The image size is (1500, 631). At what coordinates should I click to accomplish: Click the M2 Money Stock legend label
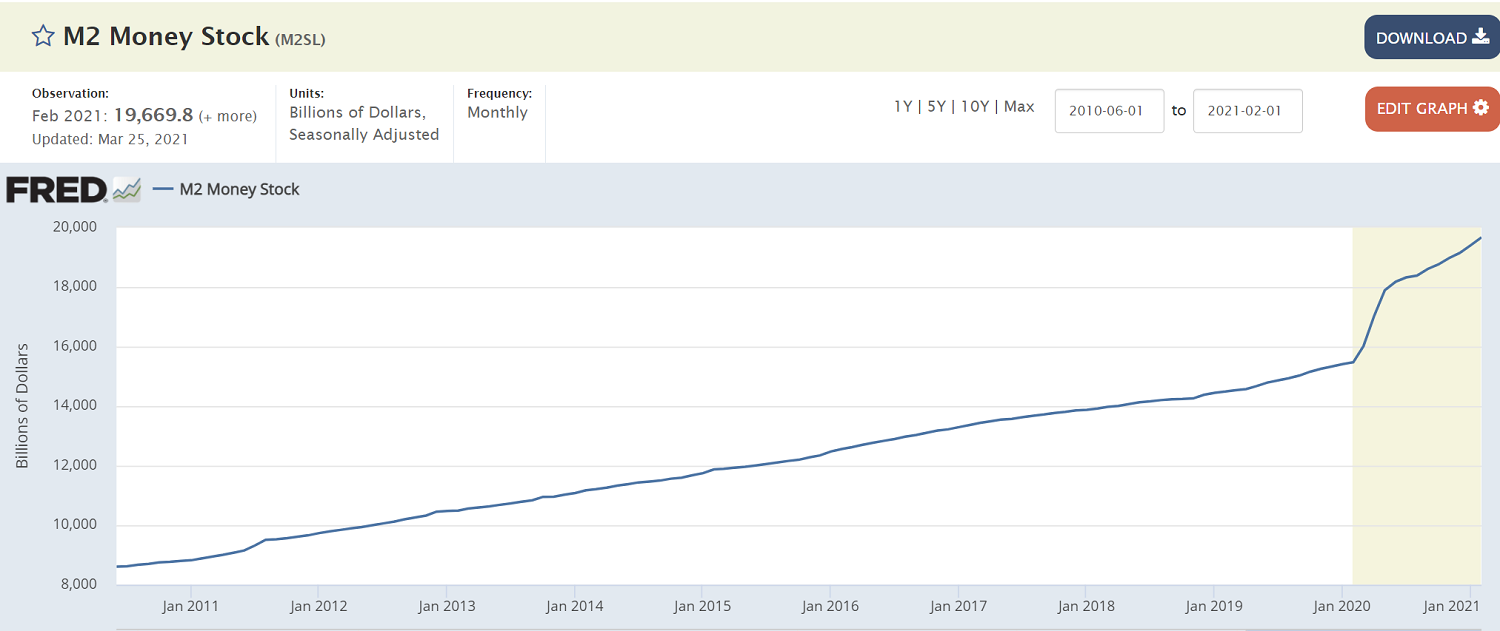click(239, 189)
